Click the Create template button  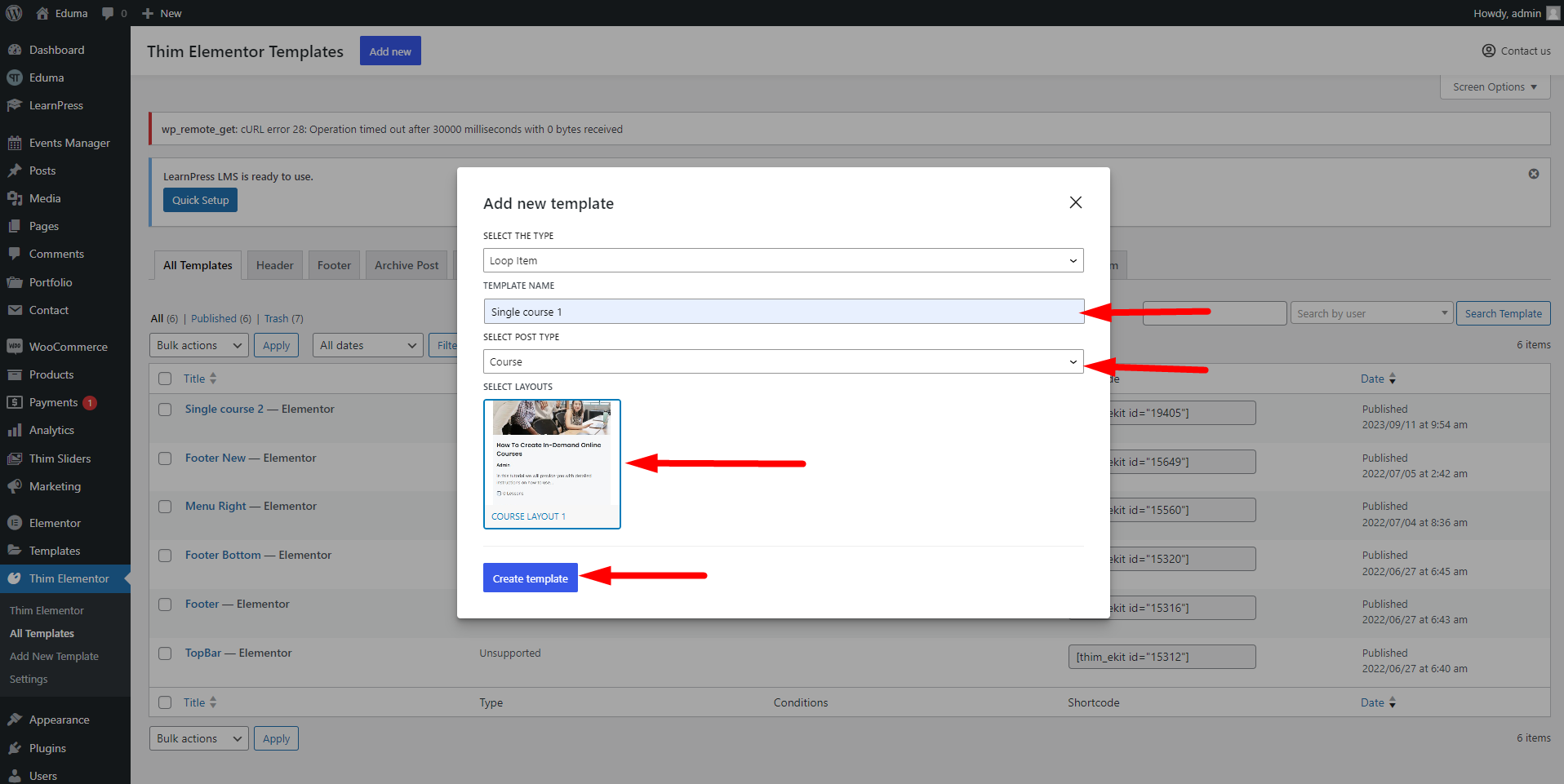(x=531, y=578)
